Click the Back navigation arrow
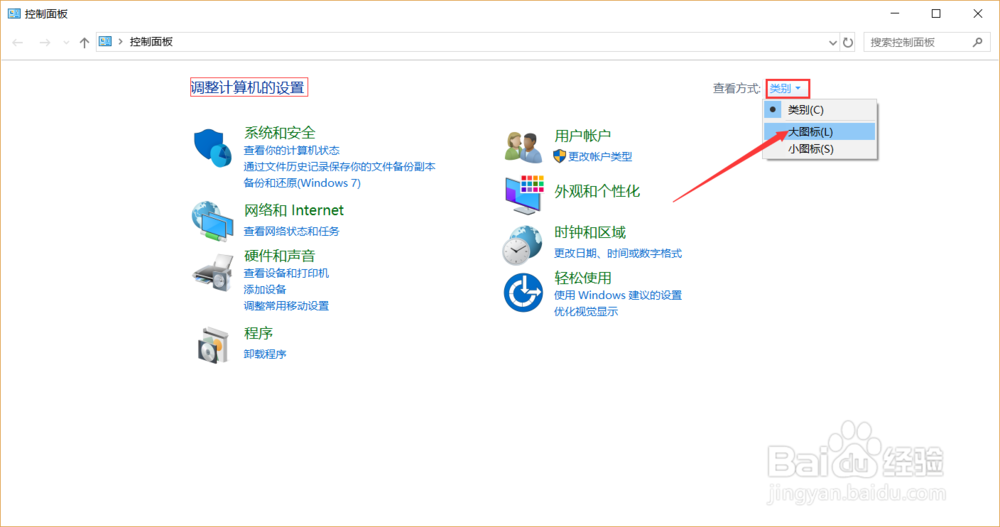The image size is (1000, 527). (x=18, y=42)
